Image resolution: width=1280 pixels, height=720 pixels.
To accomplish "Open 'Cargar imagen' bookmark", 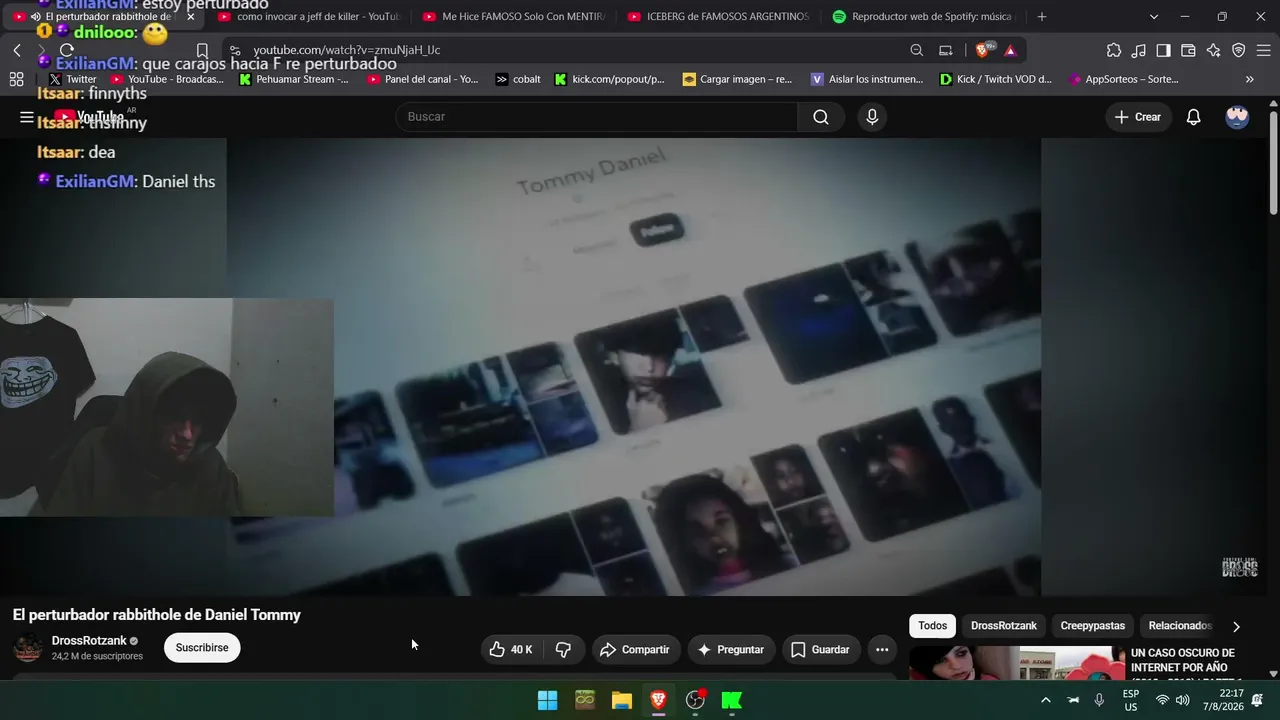I will coord(737,79).
